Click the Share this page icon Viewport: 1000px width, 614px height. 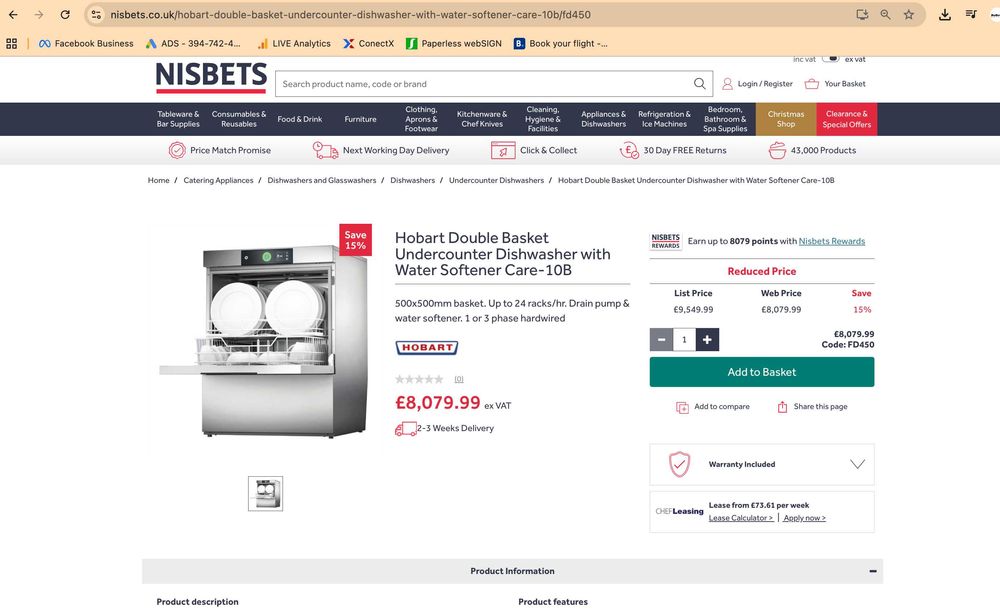pyautogui.click(x=782, y=407)
